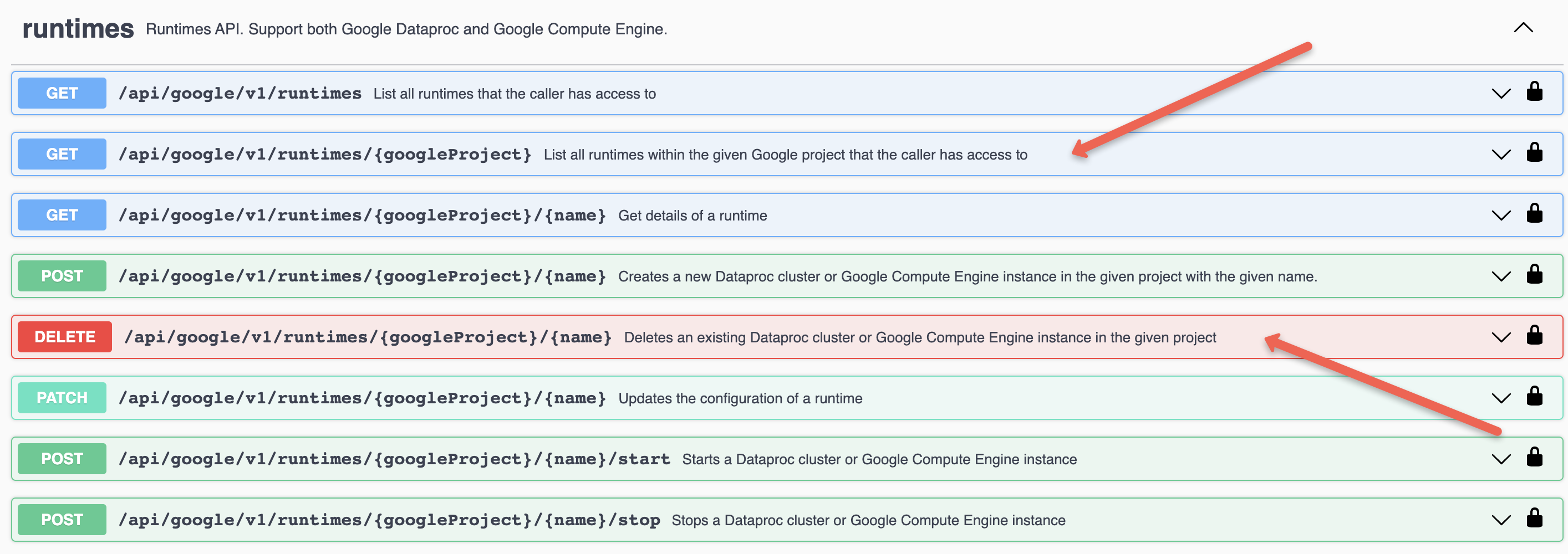Viewport: 1568px width, 554px height.
Task: Click path /api/google/v1/runtimes/{googleProject} in second row
Action: 325,154
